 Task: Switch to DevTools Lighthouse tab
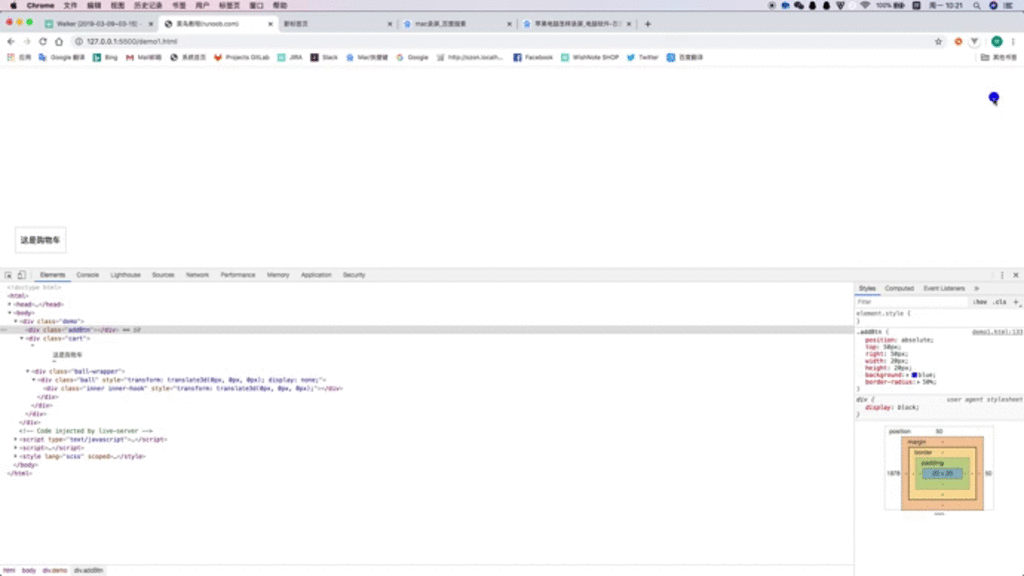(x=125, y=275)
